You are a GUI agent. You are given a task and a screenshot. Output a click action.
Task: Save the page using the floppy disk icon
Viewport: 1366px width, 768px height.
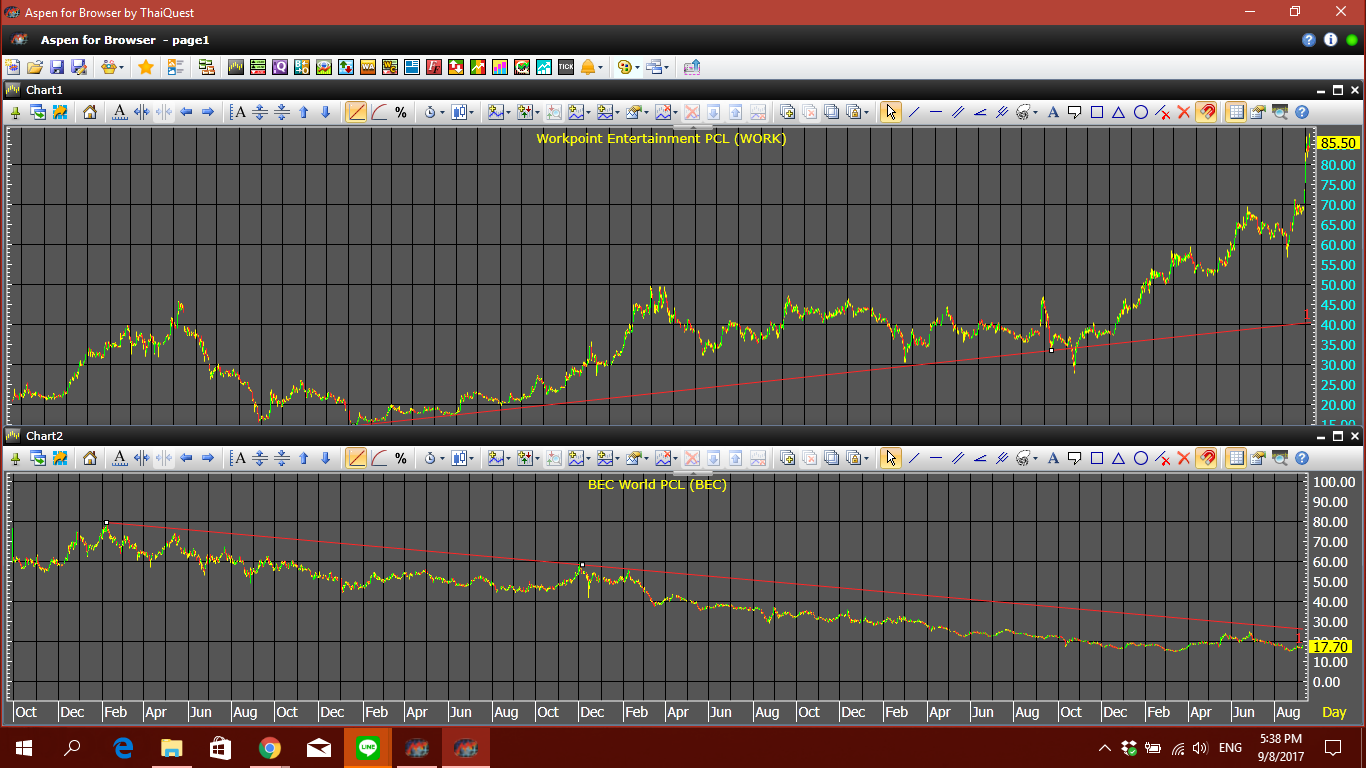pyautogui.click(x=57, y=67)
